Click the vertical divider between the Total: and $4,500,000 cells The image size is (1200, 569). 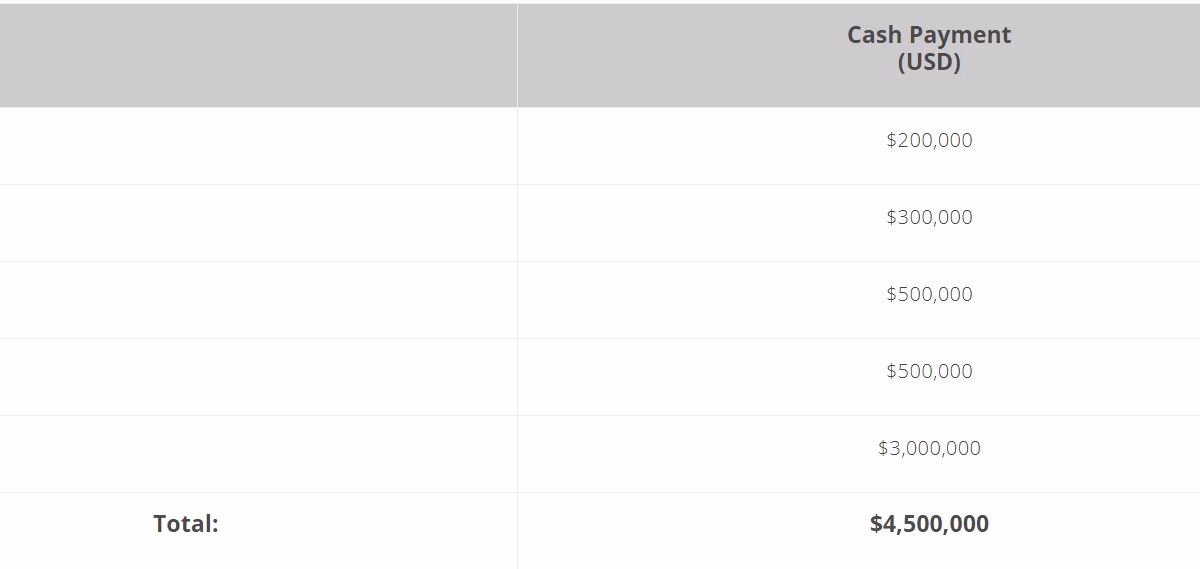pyautogui.click(x=517, y=531)
